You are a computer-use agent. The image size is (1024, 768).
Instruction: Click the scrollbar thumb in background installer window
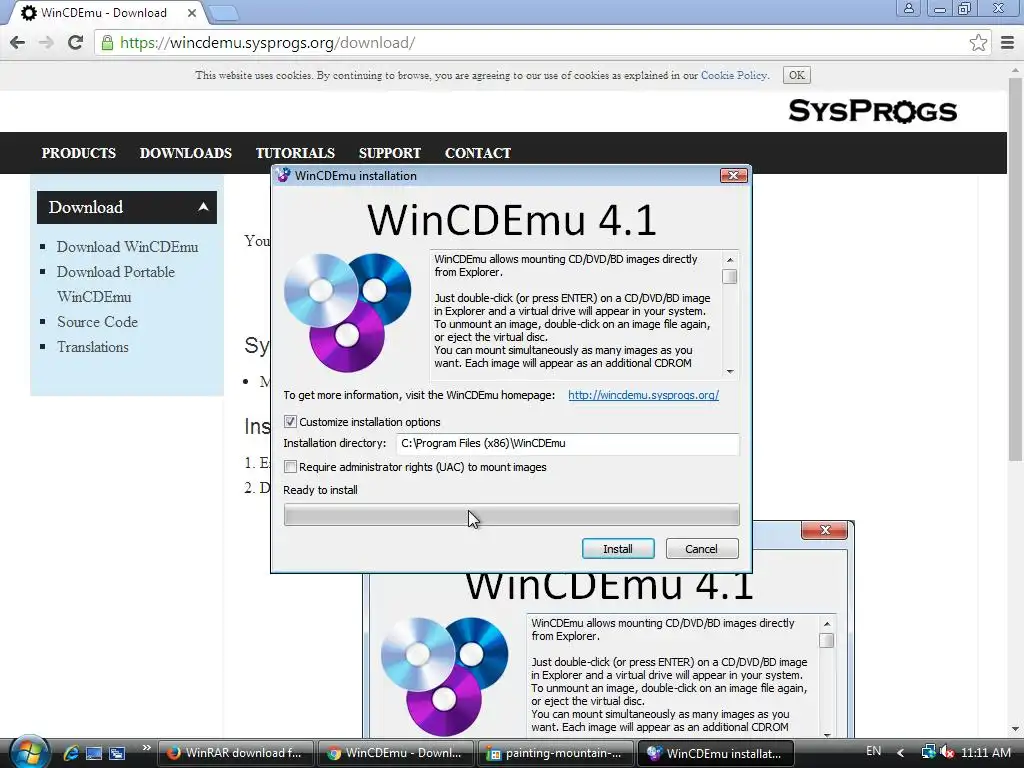coord(826,641)
